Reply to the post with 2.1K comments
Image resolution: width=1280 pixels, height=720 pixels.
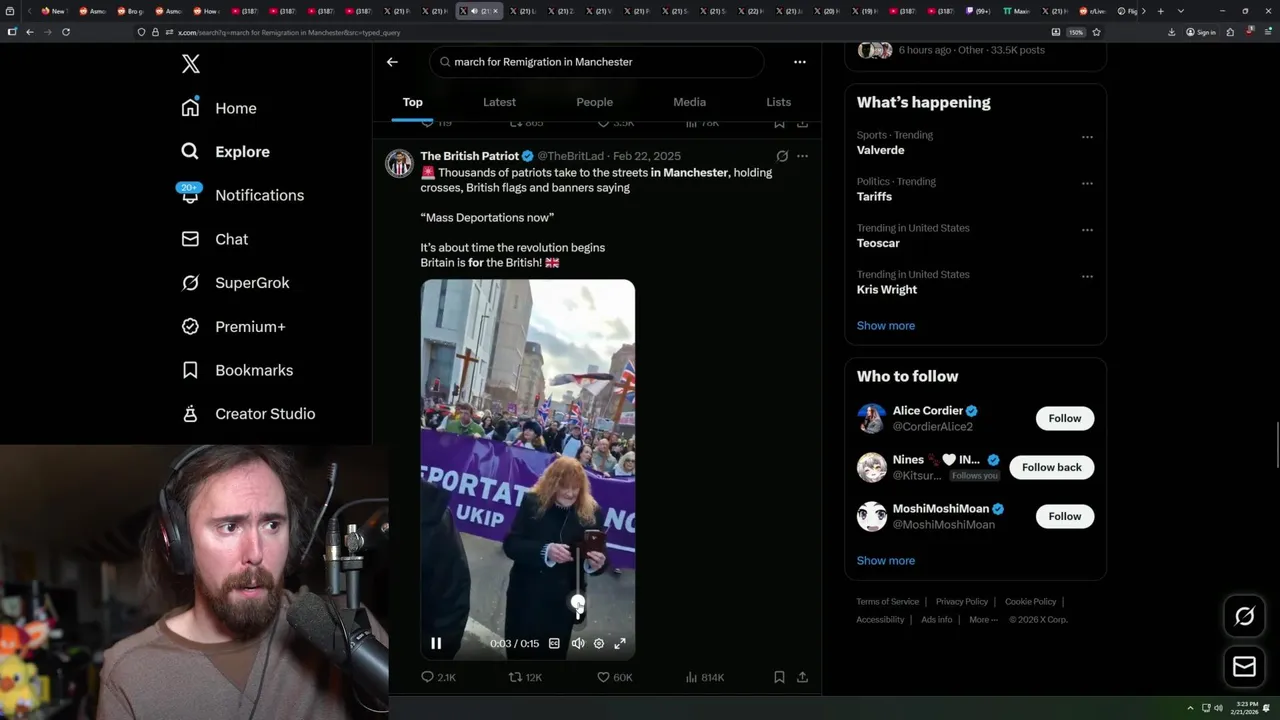[438, 677]
